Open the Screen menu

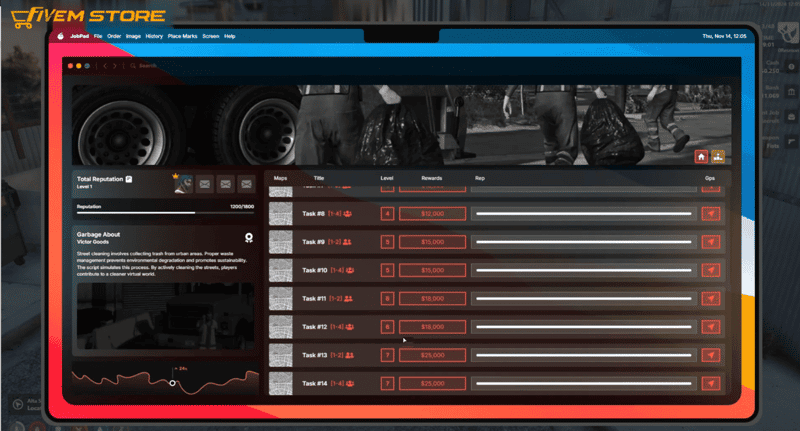pyautogui.click(x=211, y=36)
